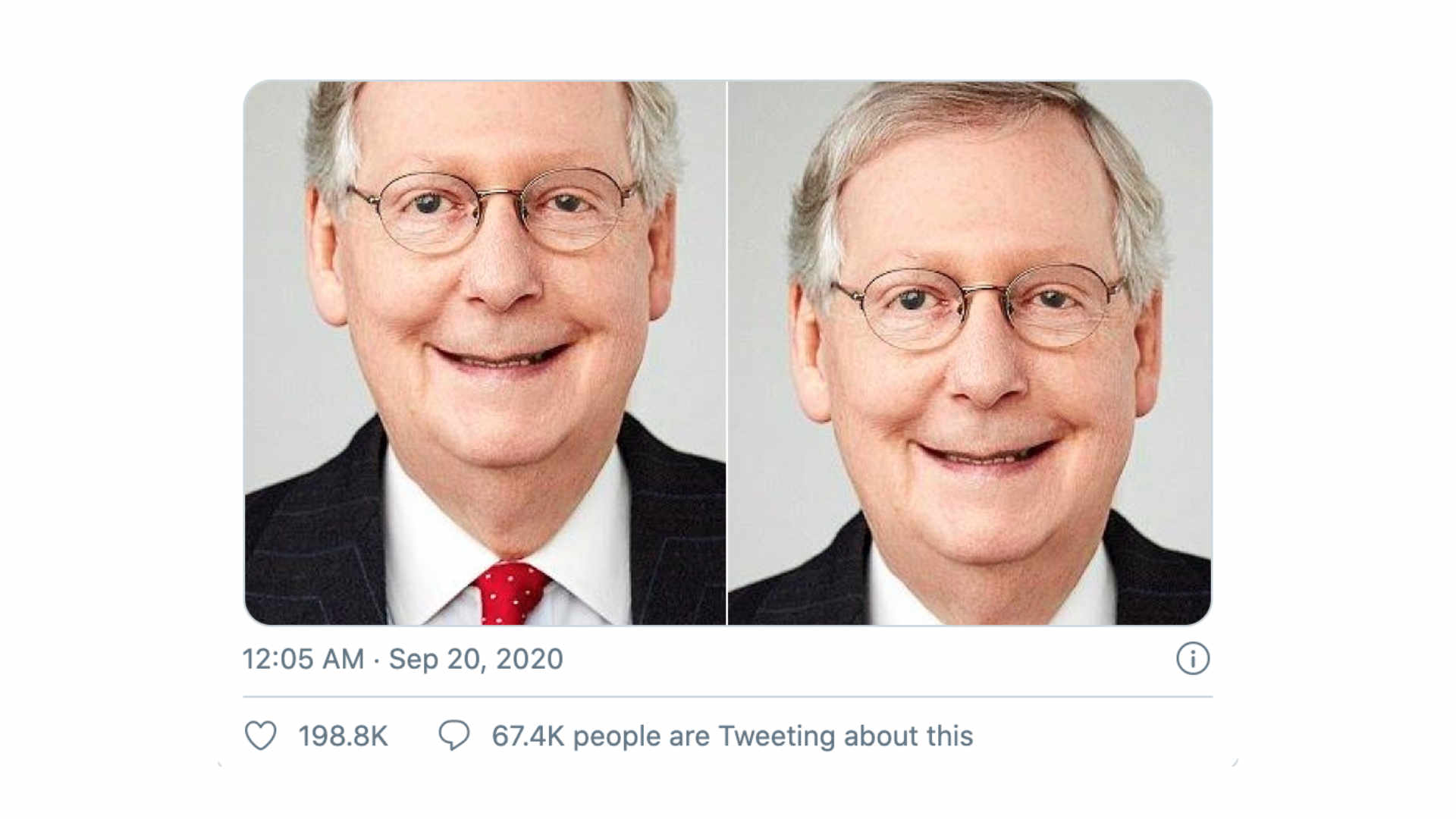The image size is (1456, 819).
Task: Open the tweet timestamp 12:05 AM
Action: [303, 659]
